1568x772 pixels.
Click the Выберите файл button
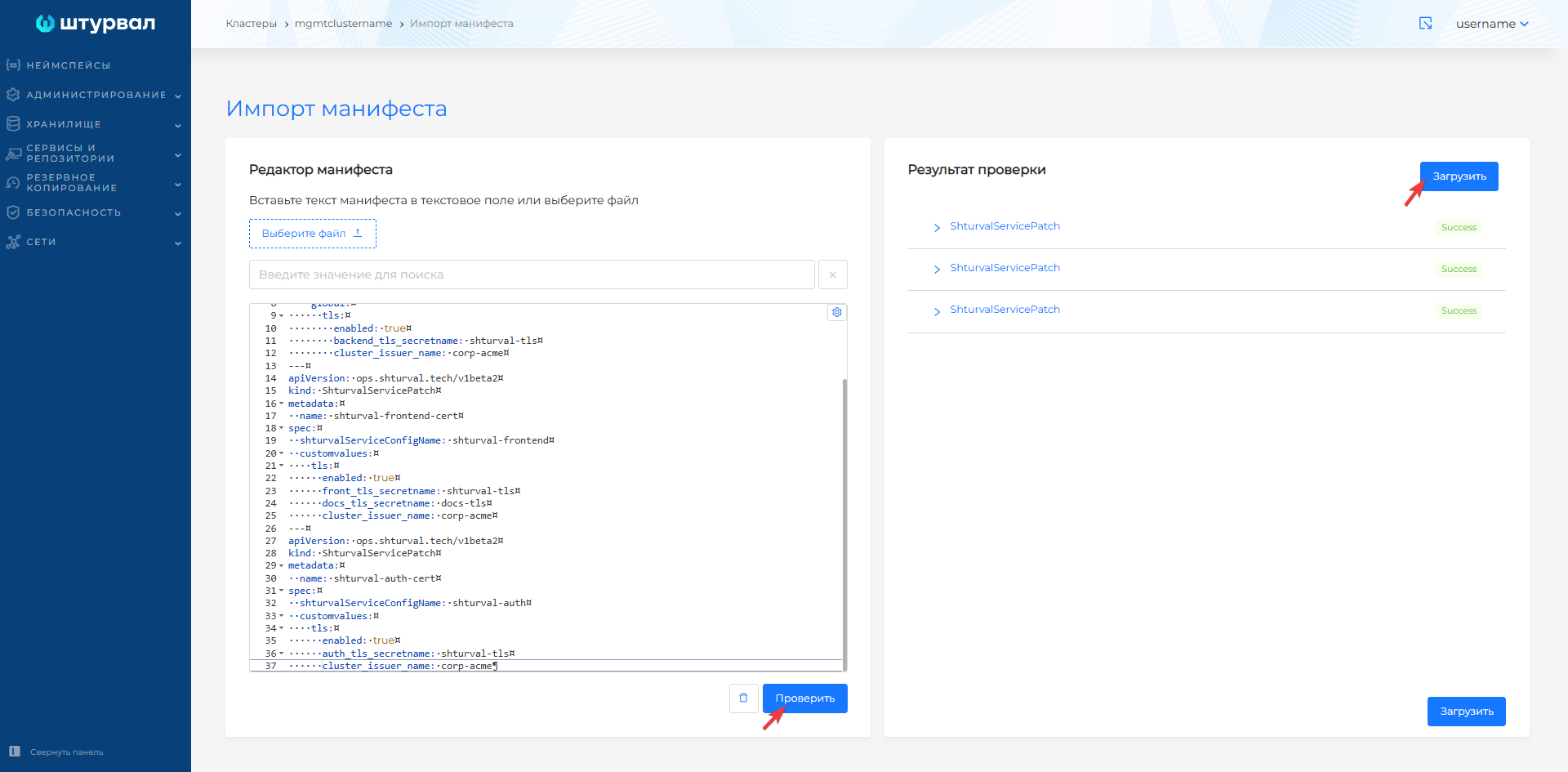[x=313, y=234]
